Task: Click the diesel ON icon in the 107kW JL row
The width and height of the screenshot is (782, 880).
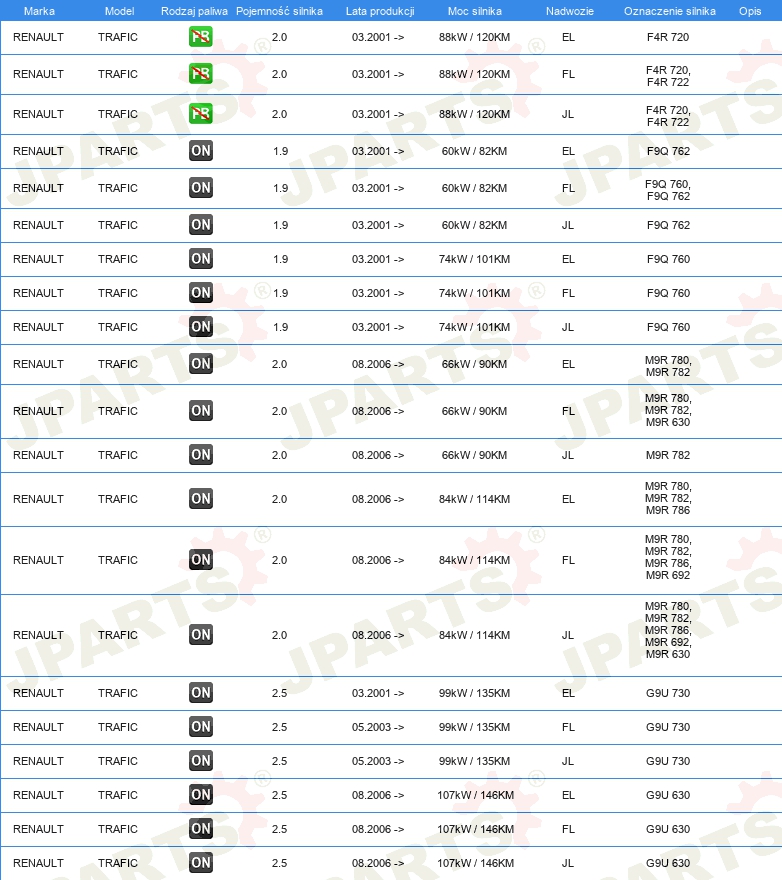Action: 200,863
